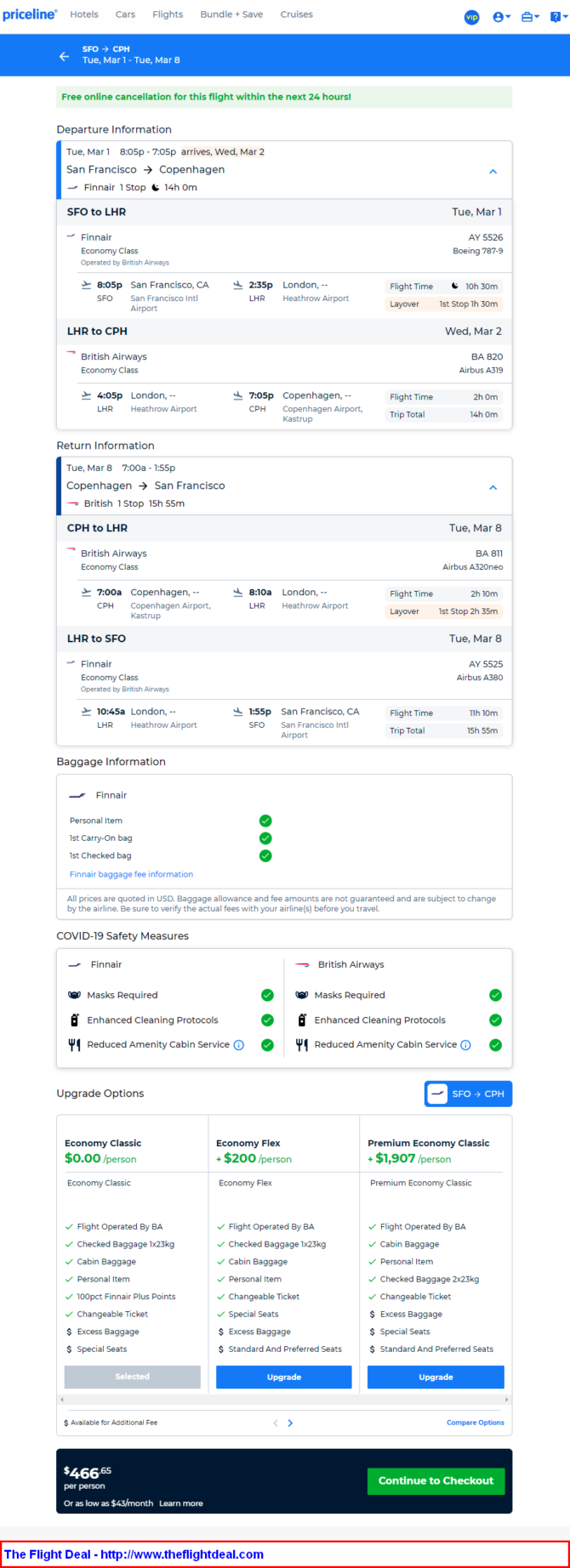Image resolution: width=570 pixels, height=1568 pixels.
Task: Open theflightdeal.com link
Action: tap(182, 1554)
